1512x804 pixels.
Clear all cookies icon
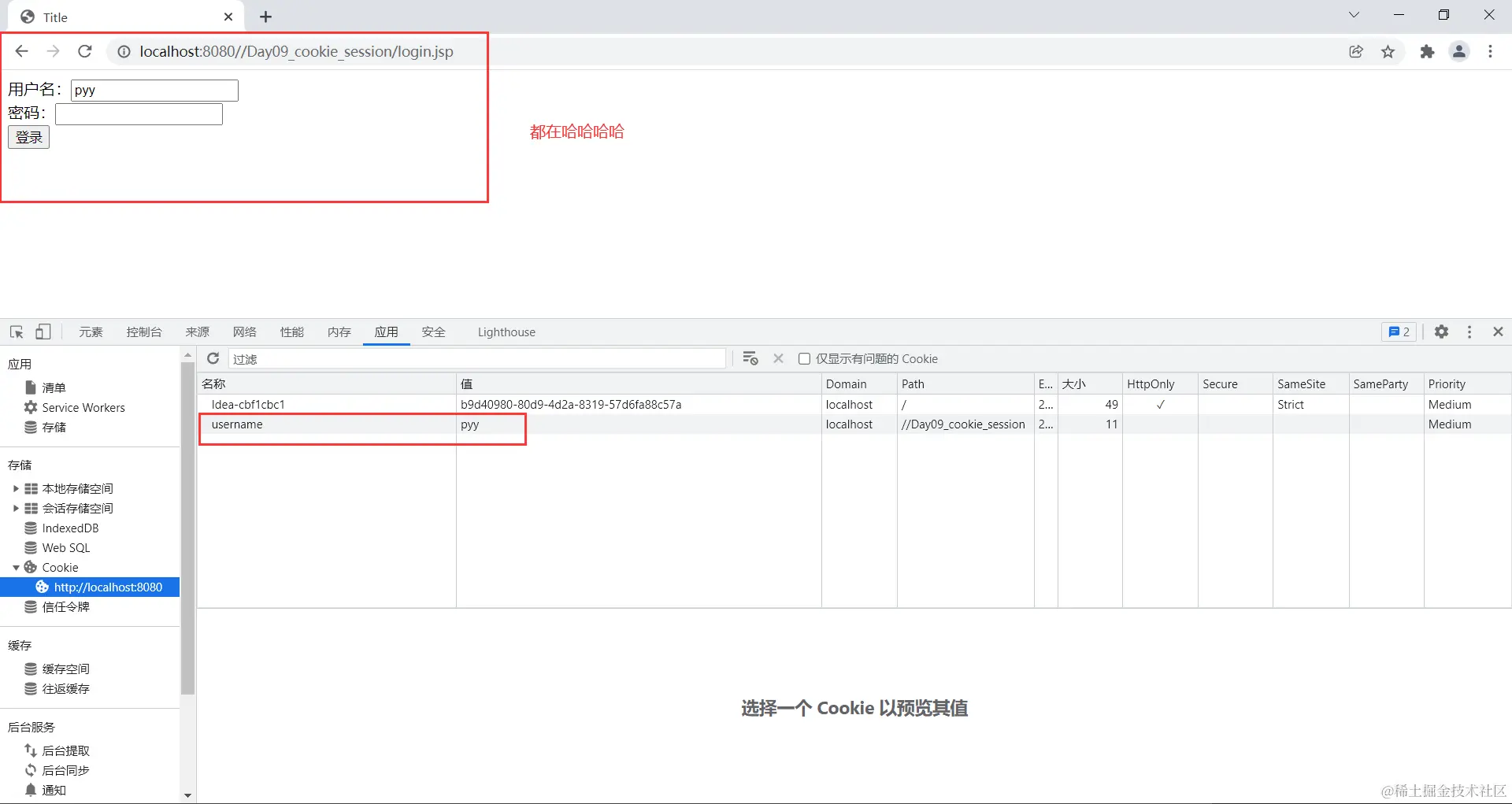(750, 358)
